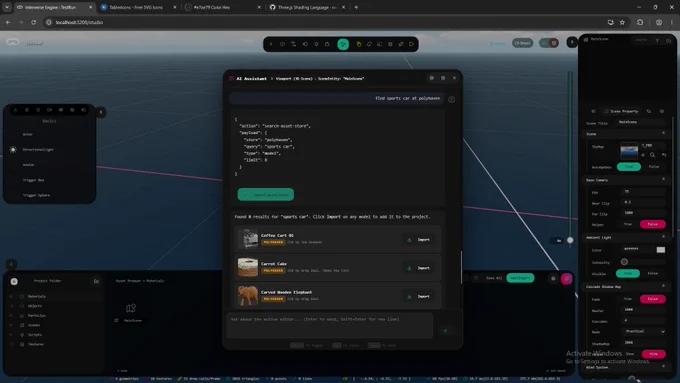Close the AI Assistant dialog
The height and width of the screenshot is (383, 680).
point(454,78)
